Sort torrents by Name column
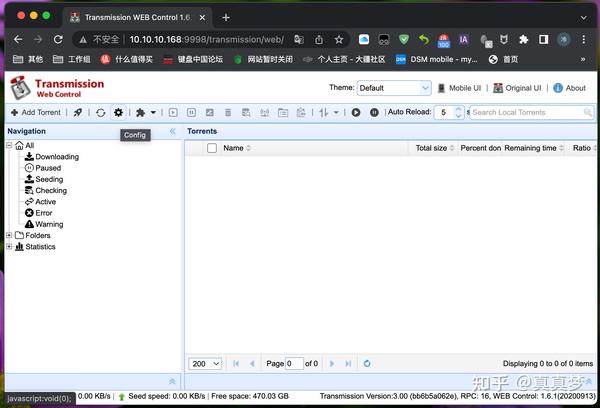The width and height of the screenshot is (600, 408). 236,148
